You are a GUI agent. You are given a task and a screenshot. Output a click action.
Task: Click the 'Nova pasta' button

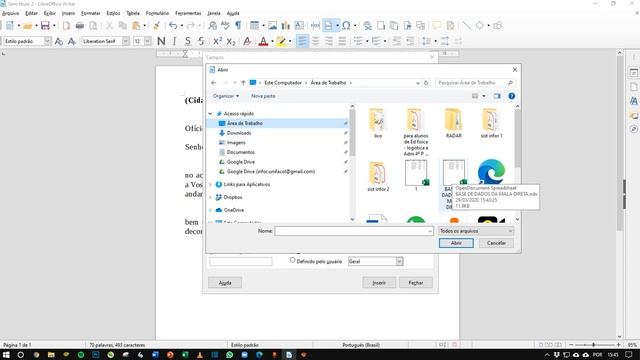tap(263, 96)
